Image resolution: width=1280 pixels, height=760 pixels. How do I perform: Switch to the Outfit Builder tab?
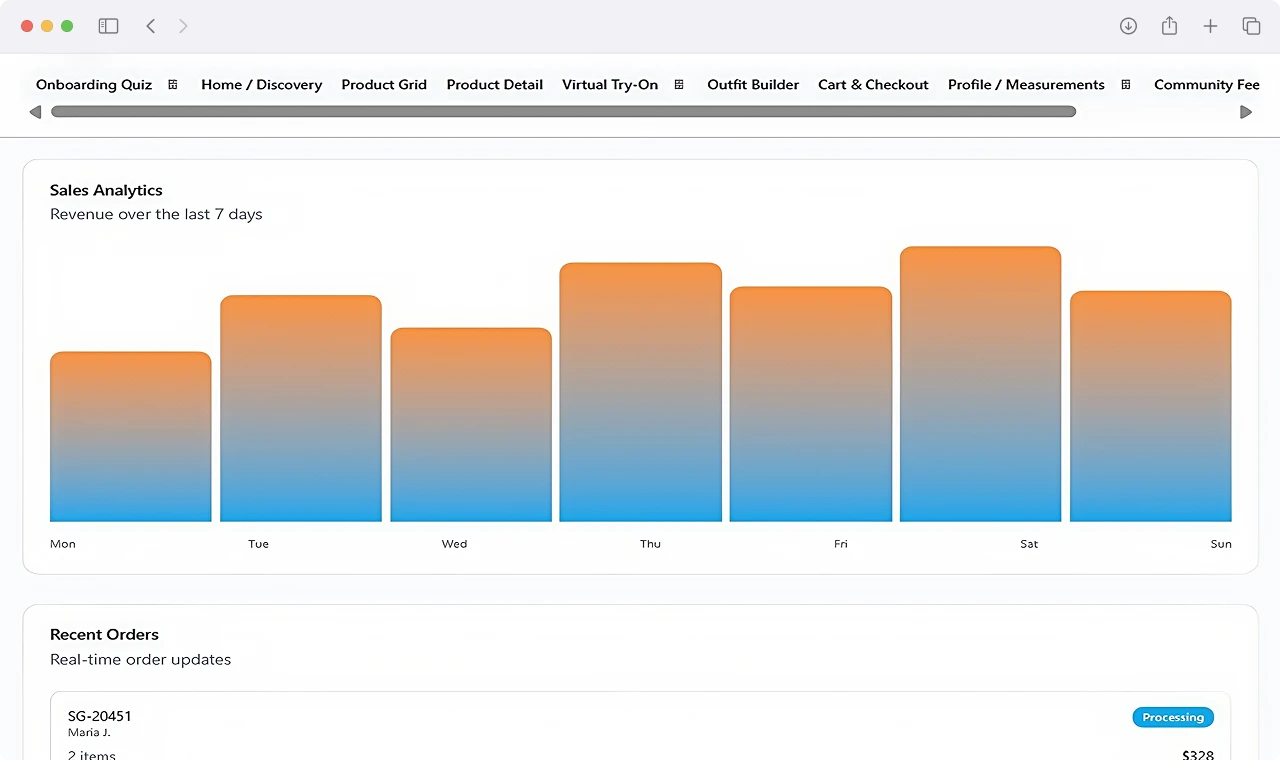pos(753,85)
